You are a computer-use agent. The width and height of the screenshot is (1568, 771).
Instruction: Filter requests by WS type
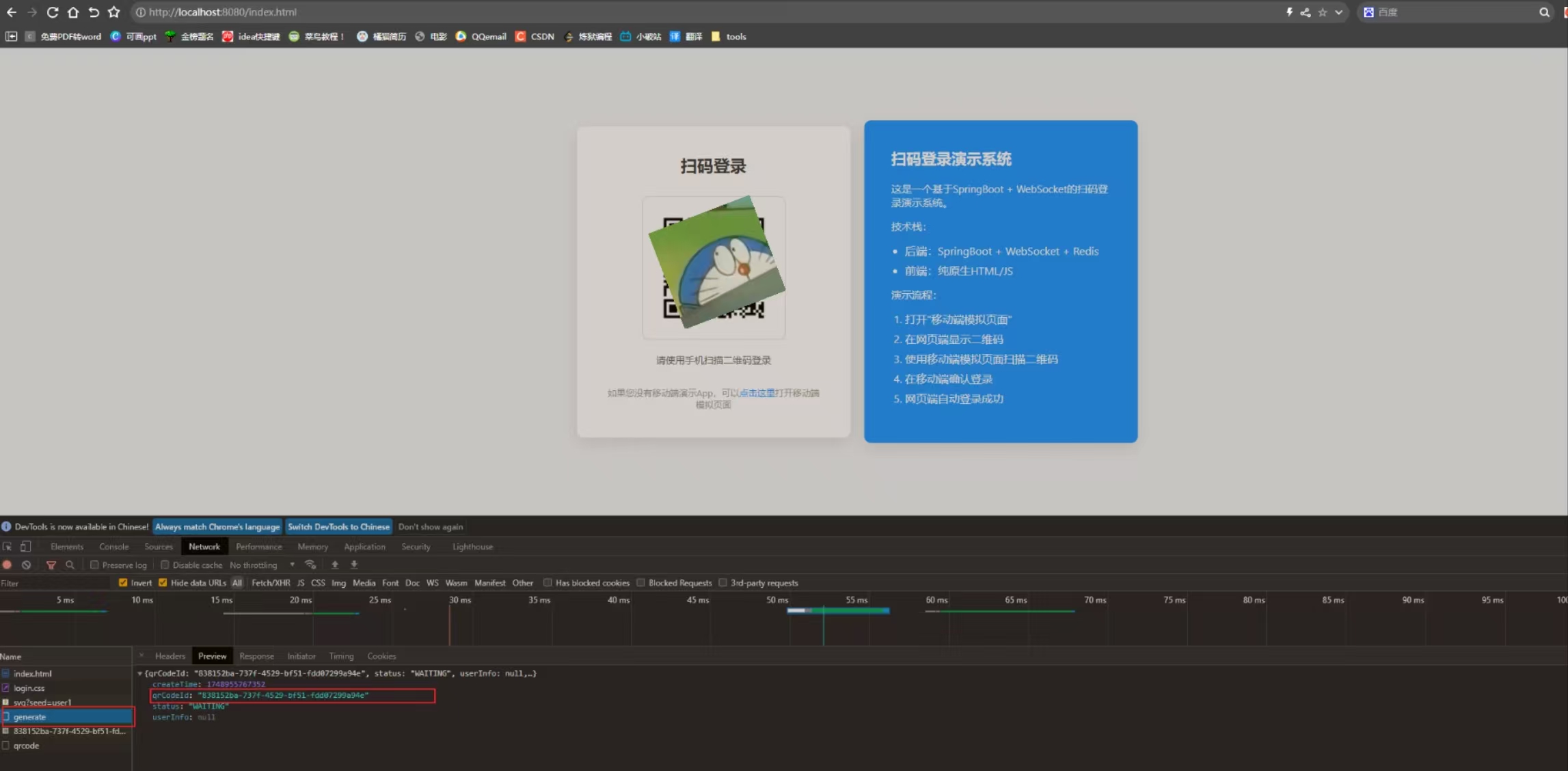click(432, 583)
